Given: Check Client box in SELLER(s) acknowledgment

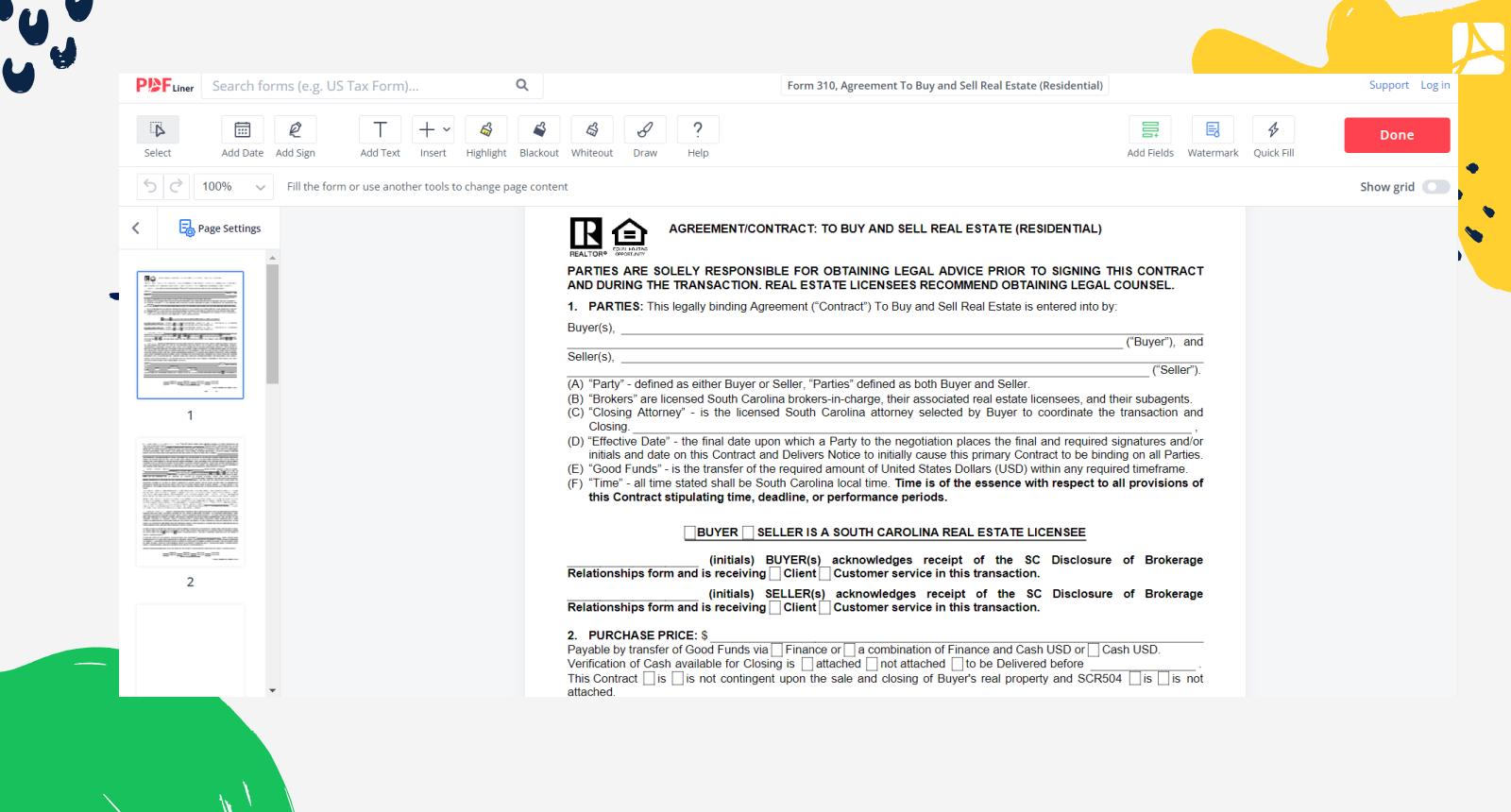Looking at the screenshot, I should tap(774, 607).
